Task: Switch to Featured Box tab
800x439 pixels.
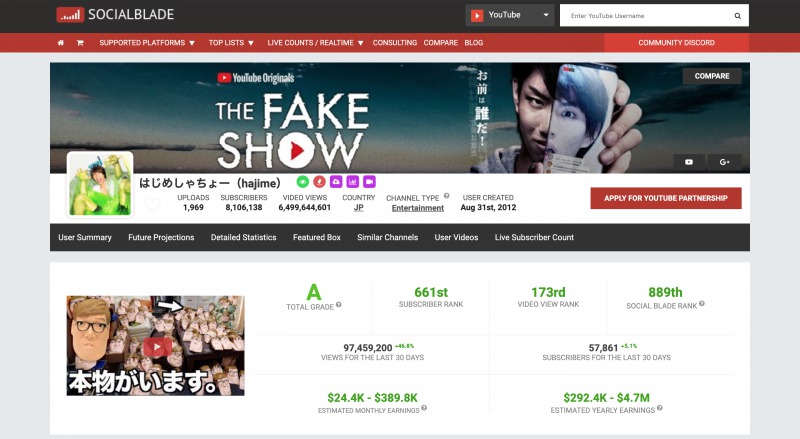Action: pyautogui.click(x=317, y=237)
